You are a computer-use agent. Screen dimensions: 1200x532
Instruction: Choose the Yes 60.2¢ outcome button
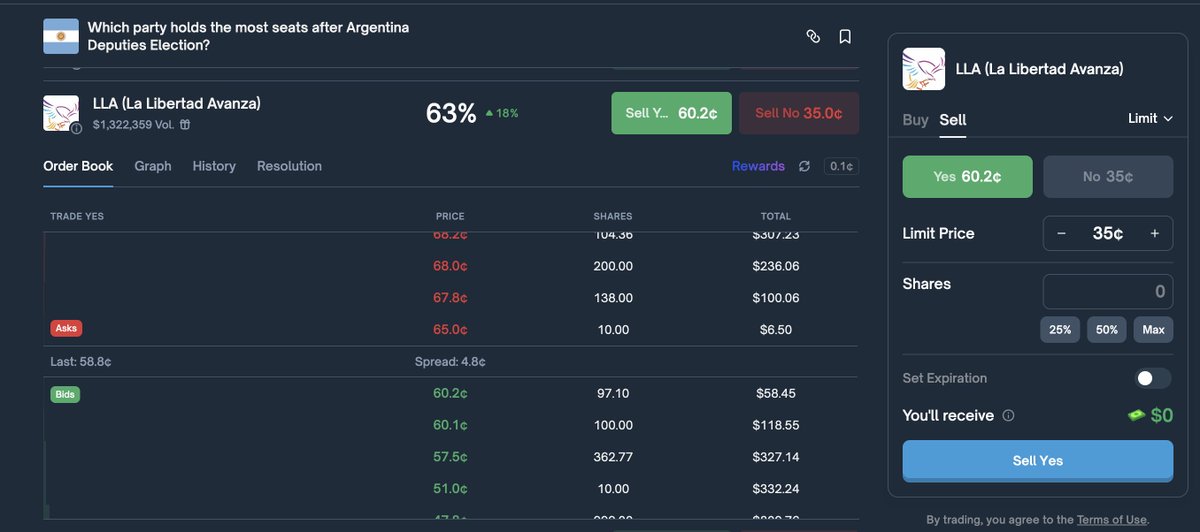pyautogui.click(x=967, y=176)
